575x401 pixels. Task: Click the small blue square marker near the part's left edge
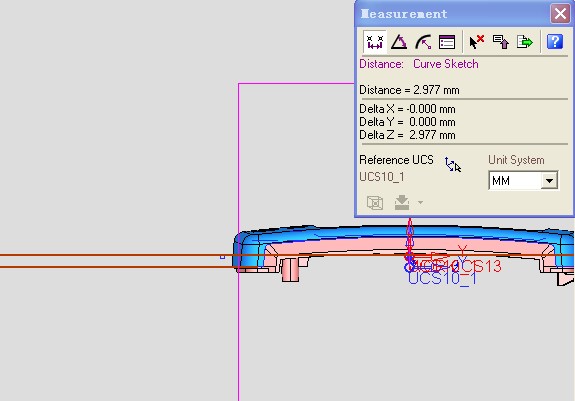[x=222, y=257]
